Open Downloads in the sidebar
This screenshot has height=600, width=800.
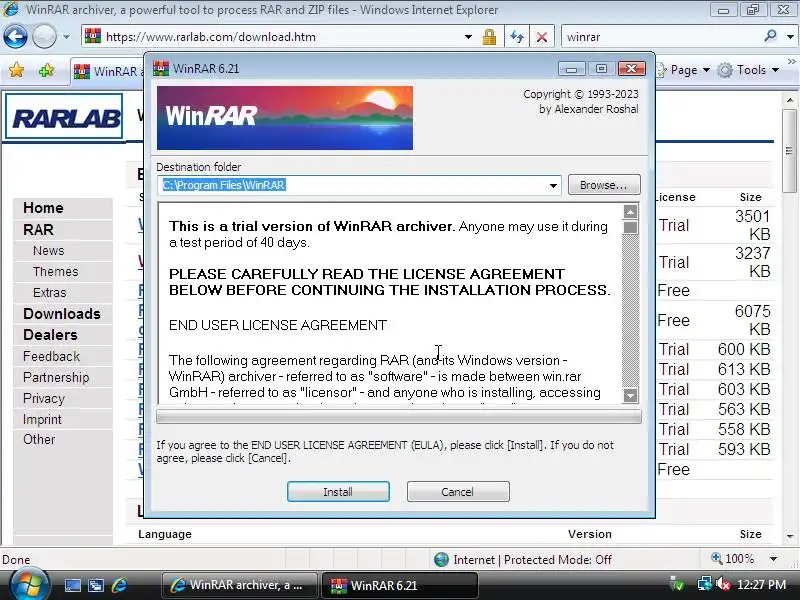62,314
